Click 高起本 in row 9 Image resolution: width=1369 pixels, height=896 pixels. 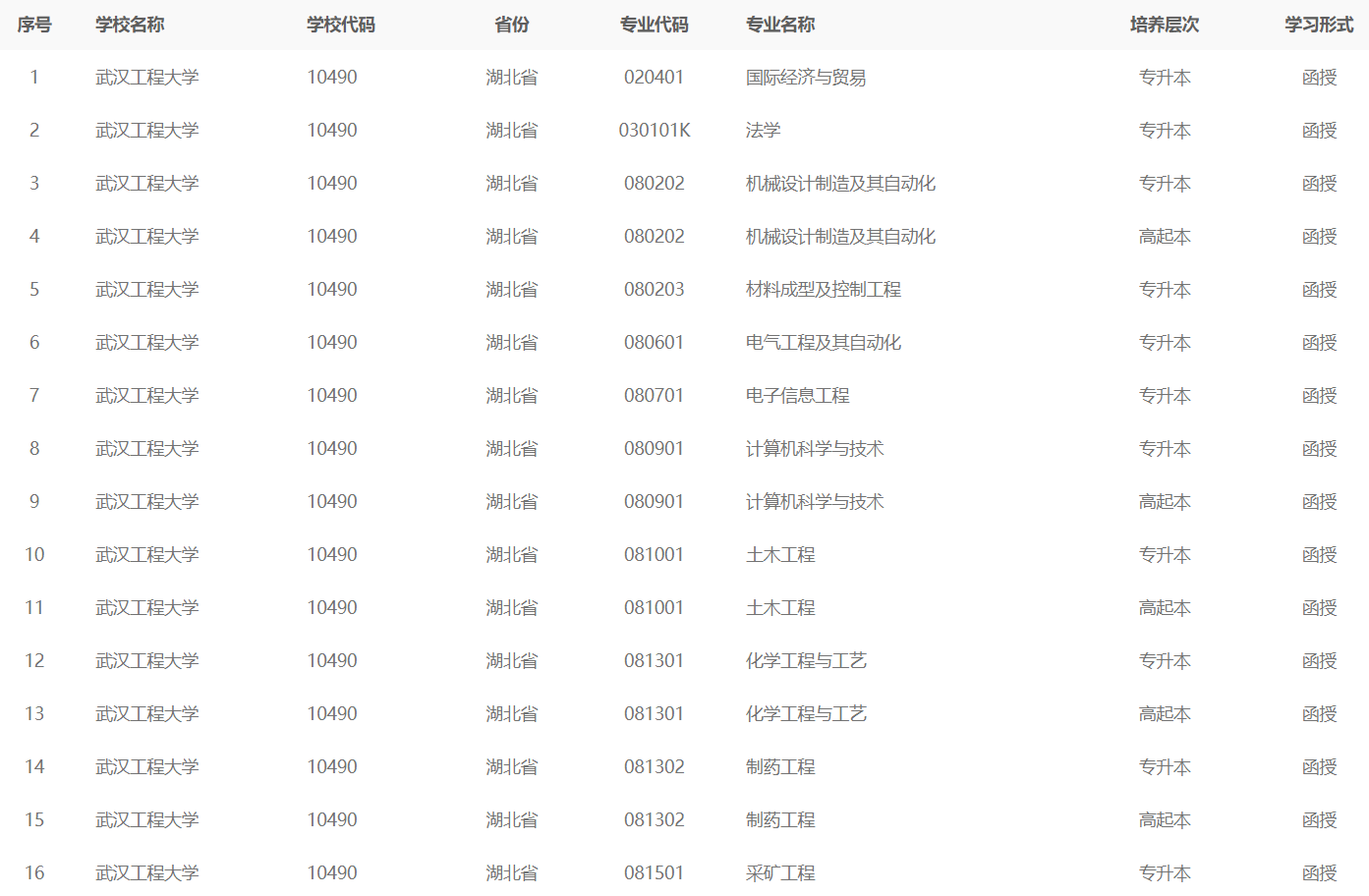[x=1165, y=502]
